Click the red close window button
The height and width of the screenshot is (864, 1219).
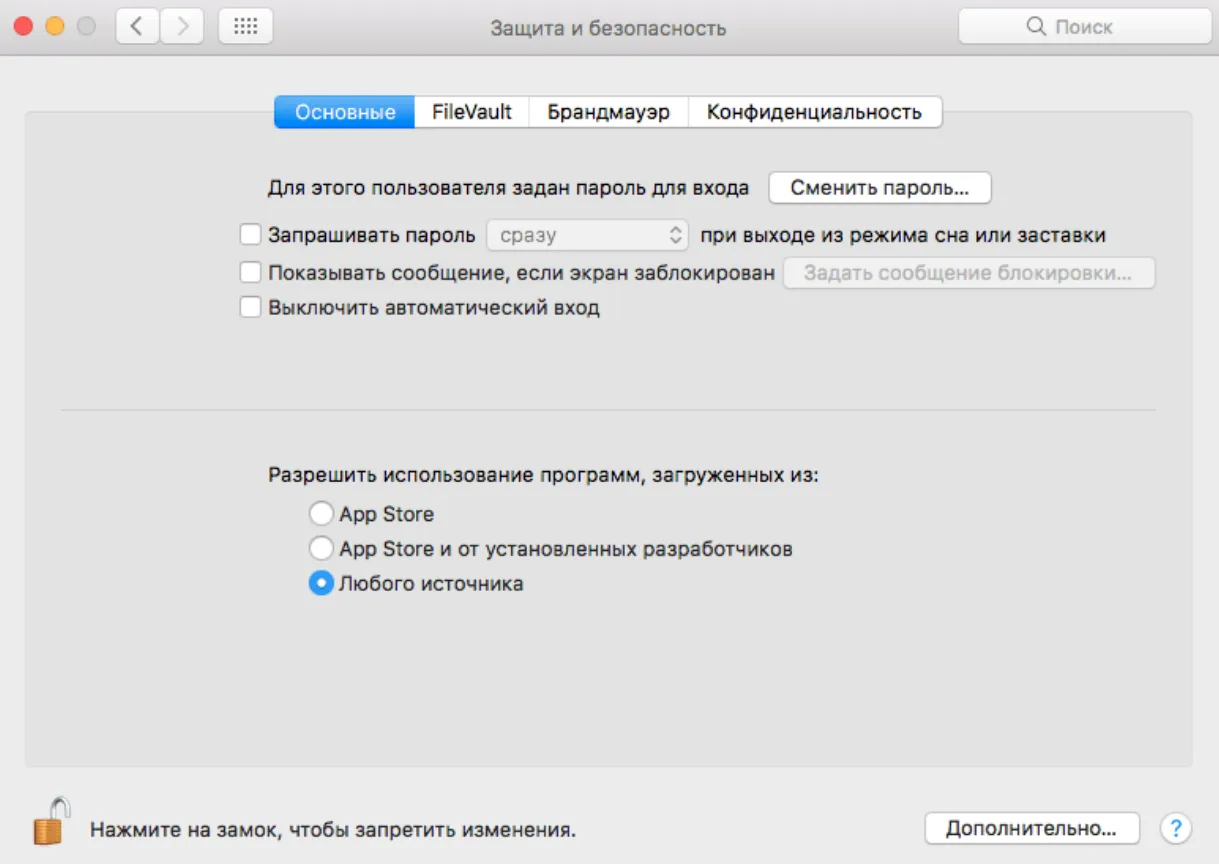coord(23,27)
